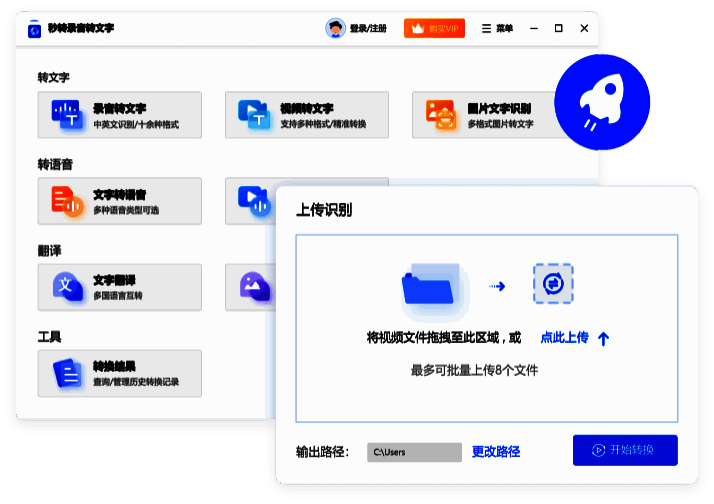714x504 pixels.
Task: Minimize the main window
Action: pyautogui.click(x=534, y=28)
